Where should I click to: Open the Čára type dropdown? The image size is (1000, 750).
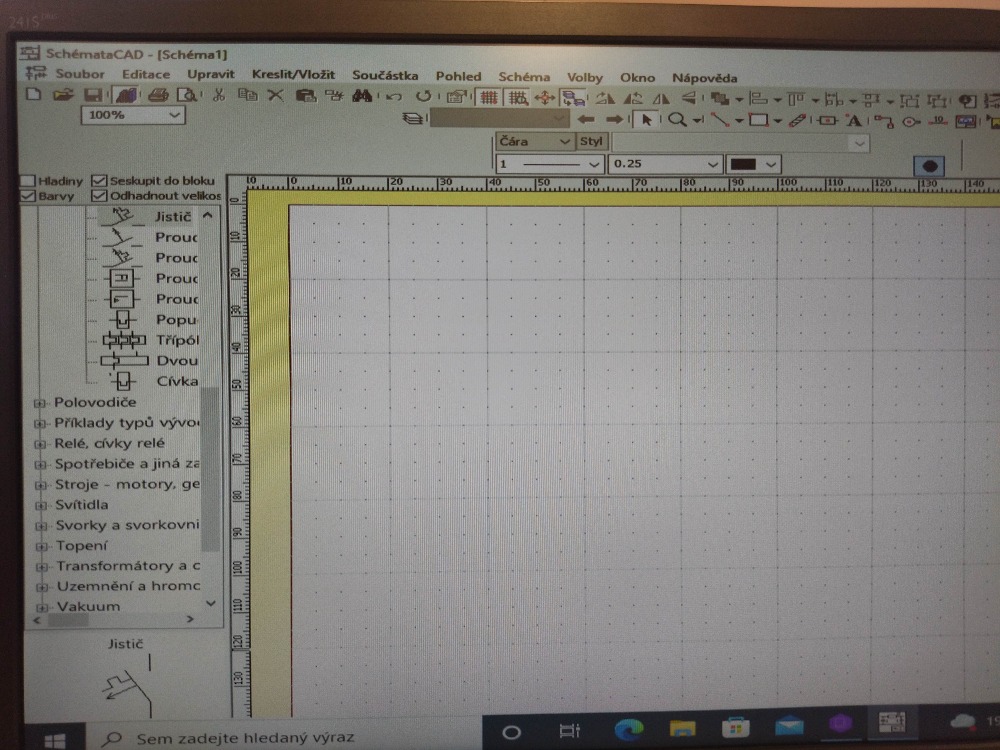point(564,142)
